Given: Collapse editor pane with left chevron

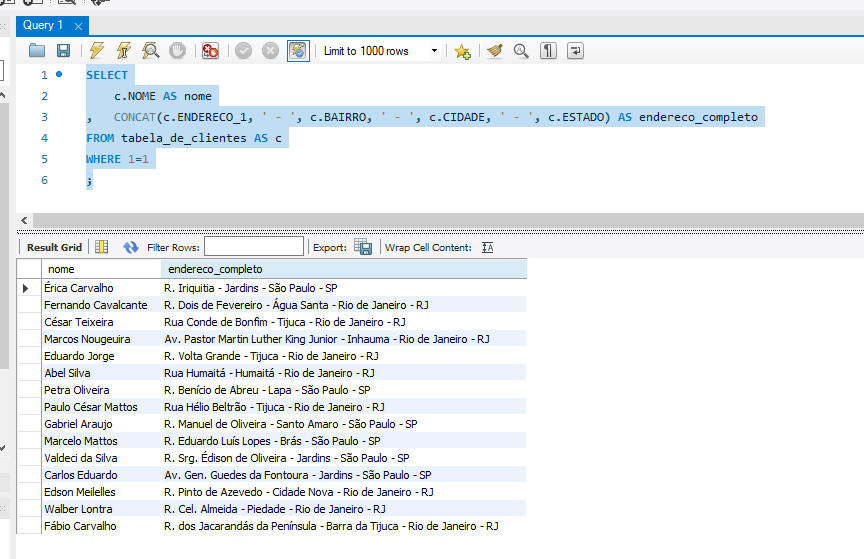Looking at the screenshot, I should point(24,219).
